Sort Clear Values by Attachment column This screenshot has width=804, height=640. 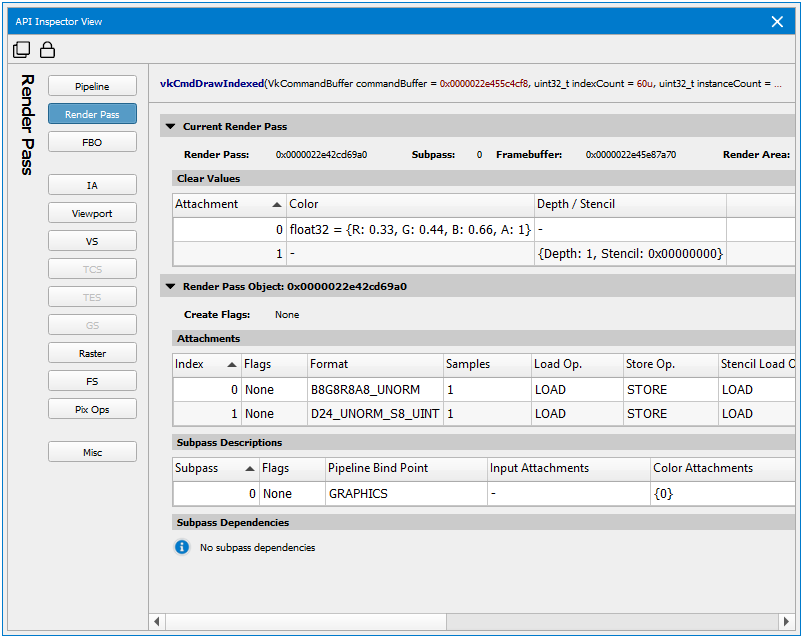(x=229, y=204)
